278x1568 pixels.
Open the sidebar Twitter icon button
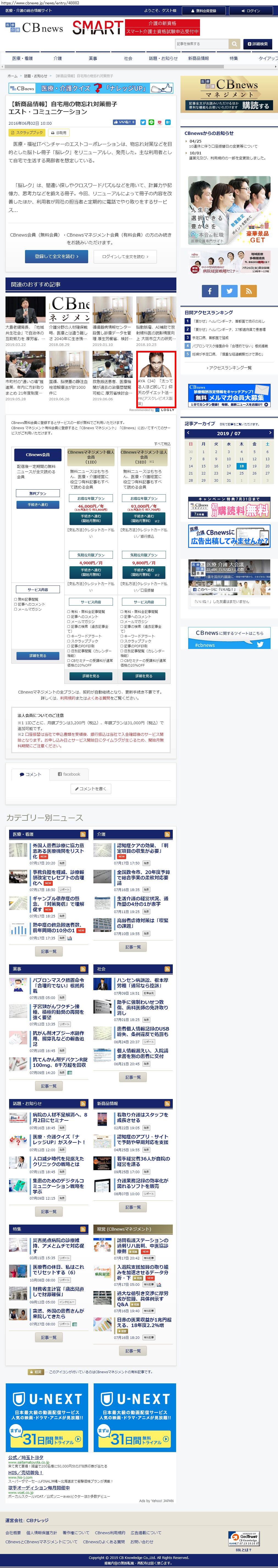229,291
